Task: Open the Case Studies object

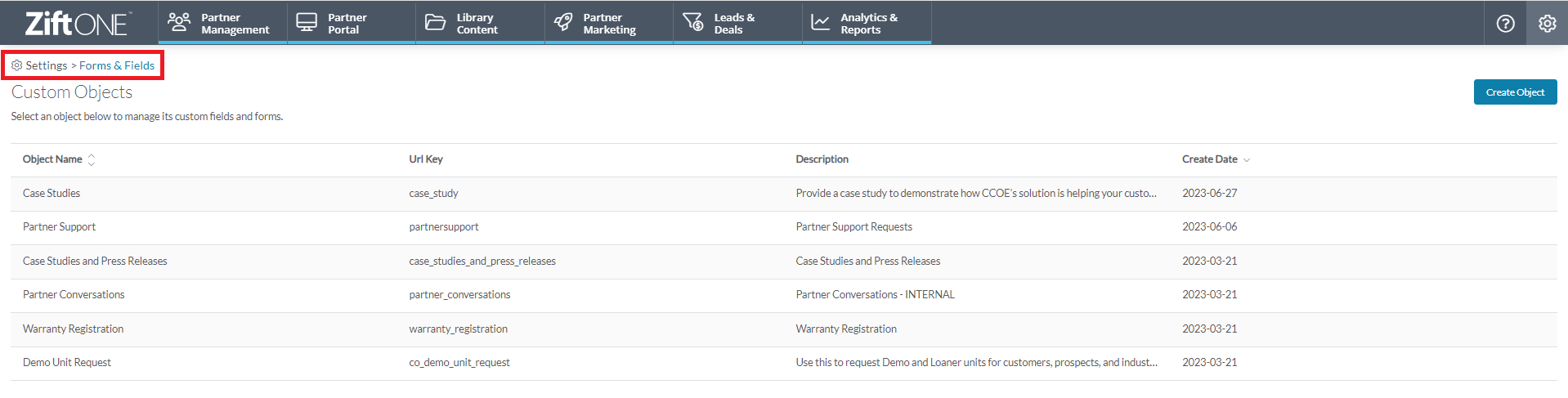Action: pos(52,194)
